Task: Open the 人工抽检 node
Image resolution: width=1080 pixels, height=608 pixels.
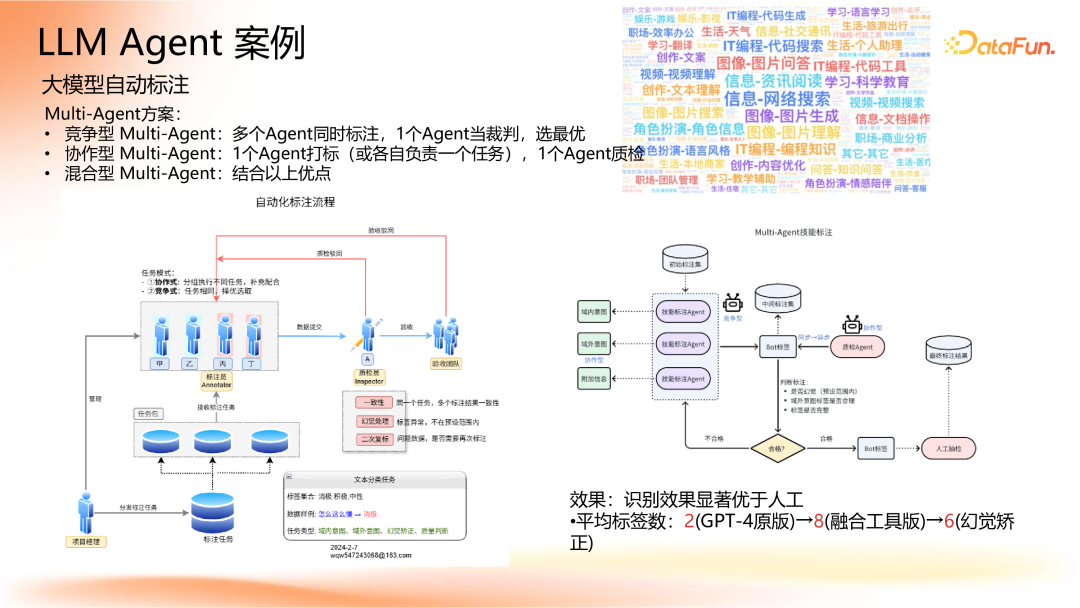Action: coord(950,450)
